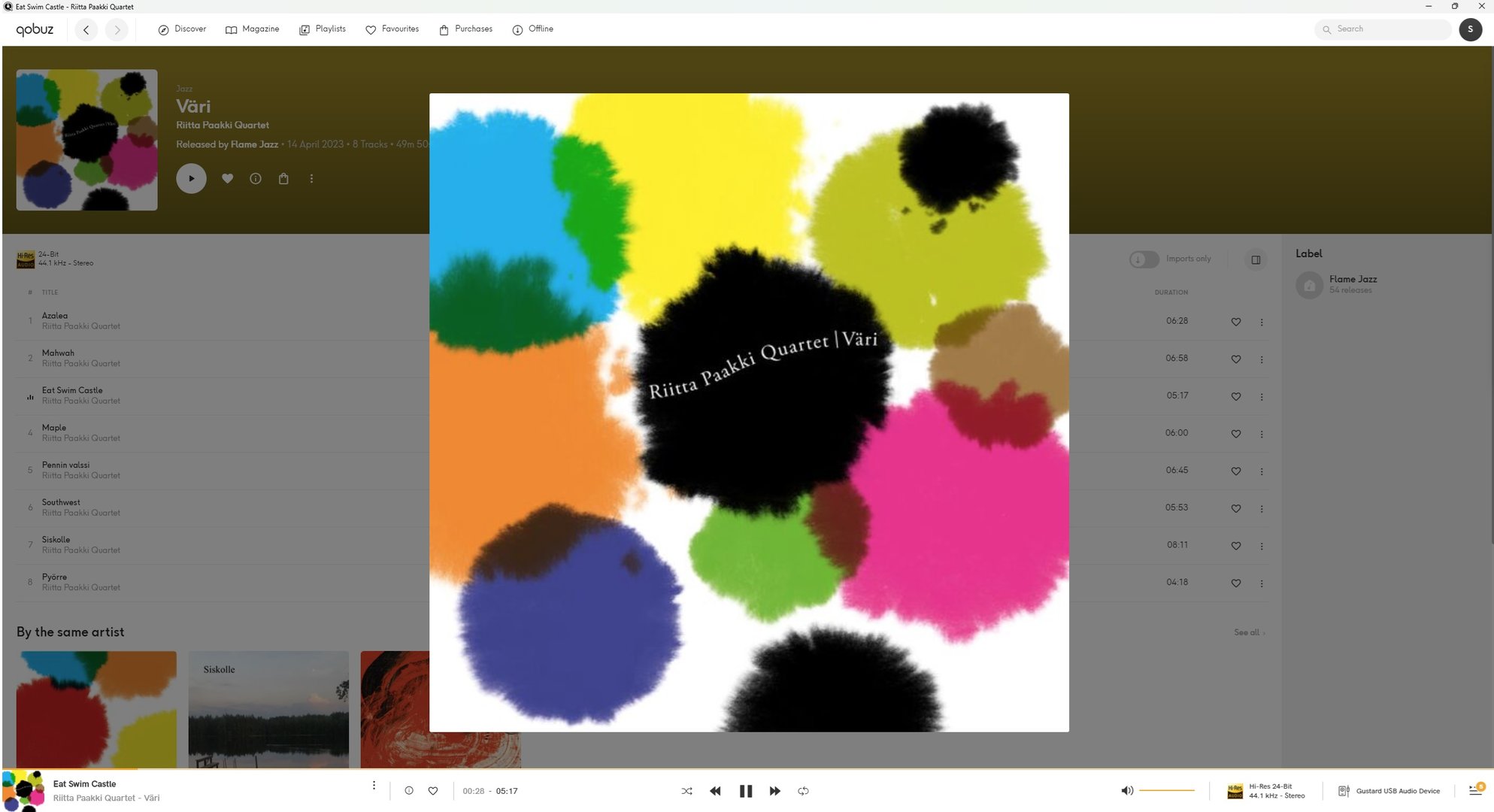Select the Gustard USB Audio Device output

click(x=1389, y=791)
